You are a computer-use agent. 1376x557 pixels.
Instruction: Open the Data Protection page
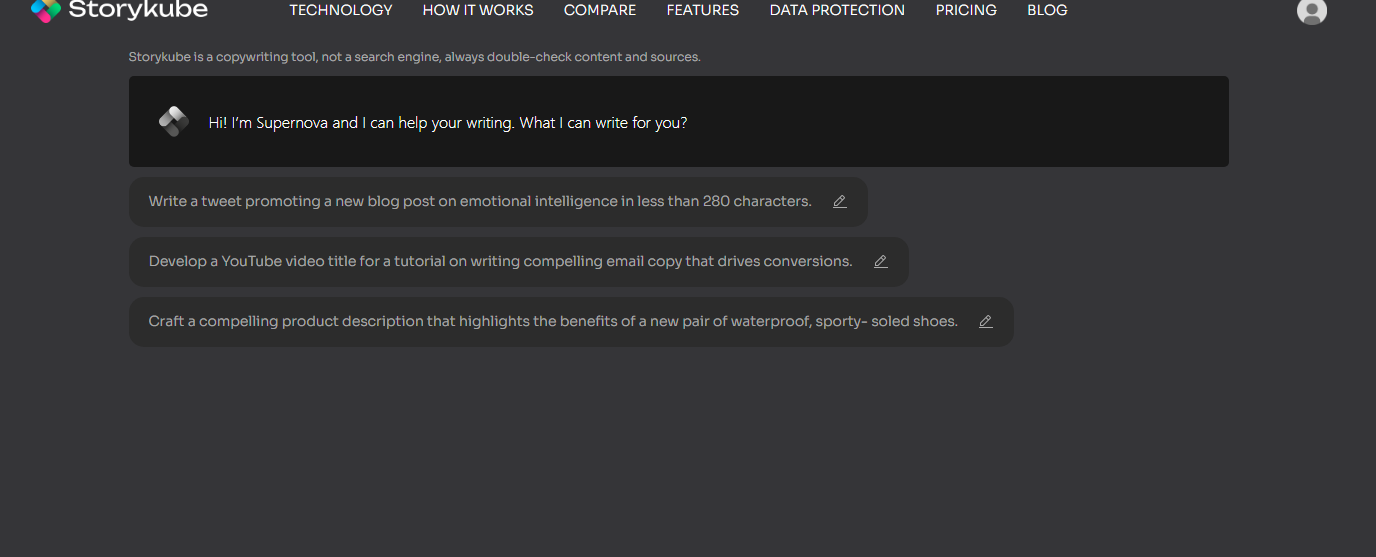(837, 10)
